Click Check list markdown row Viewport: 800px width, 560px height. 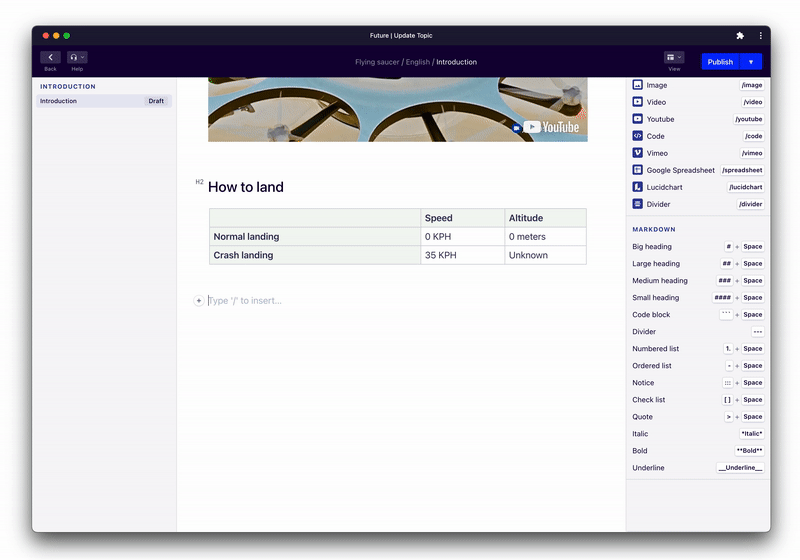(x=697, y=400)
